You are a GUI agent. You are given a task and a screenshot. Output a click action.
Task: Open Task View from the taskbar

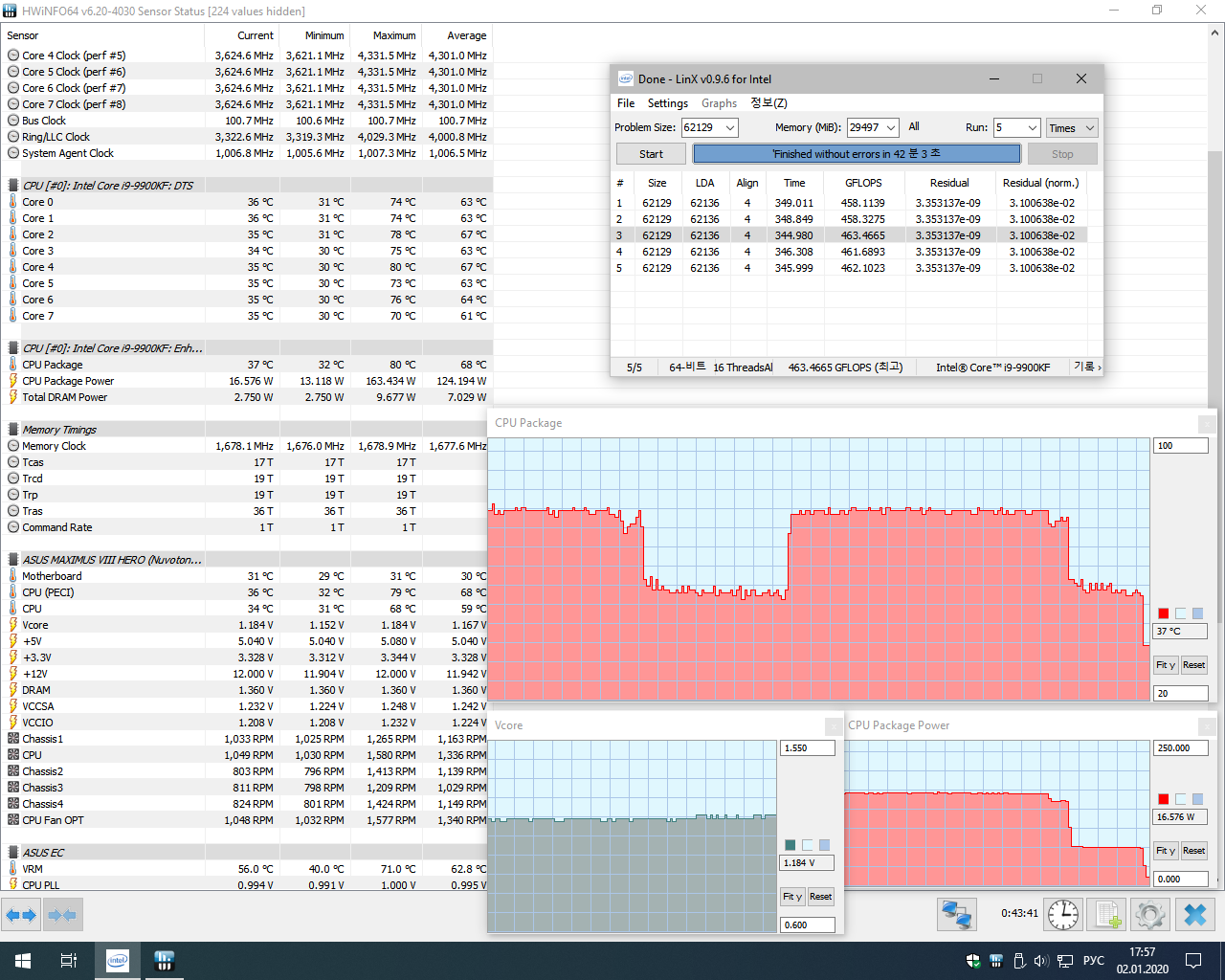[69, 961]
